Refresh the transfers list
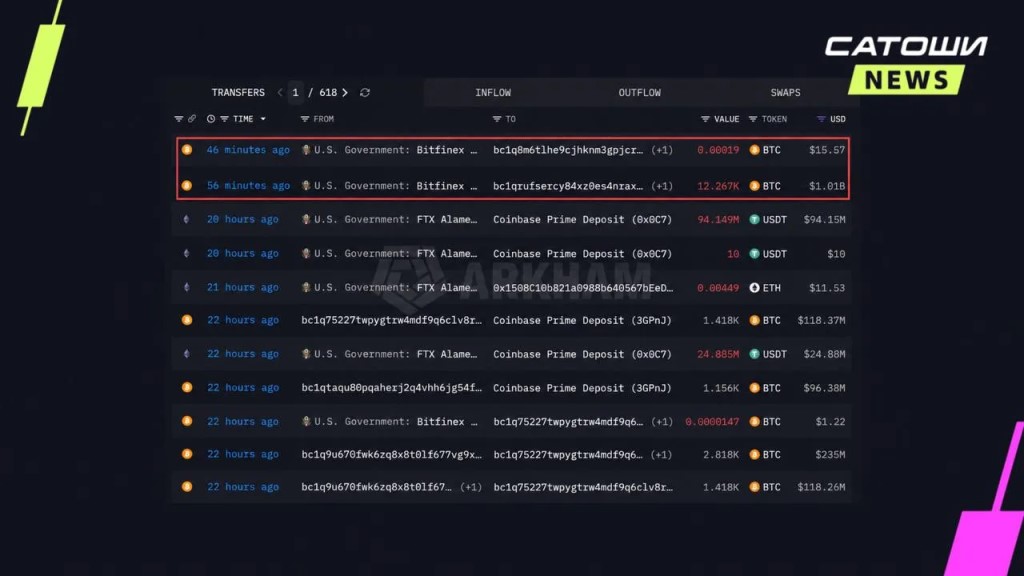Screen dimensions: 1024x576 click(365, 93)
